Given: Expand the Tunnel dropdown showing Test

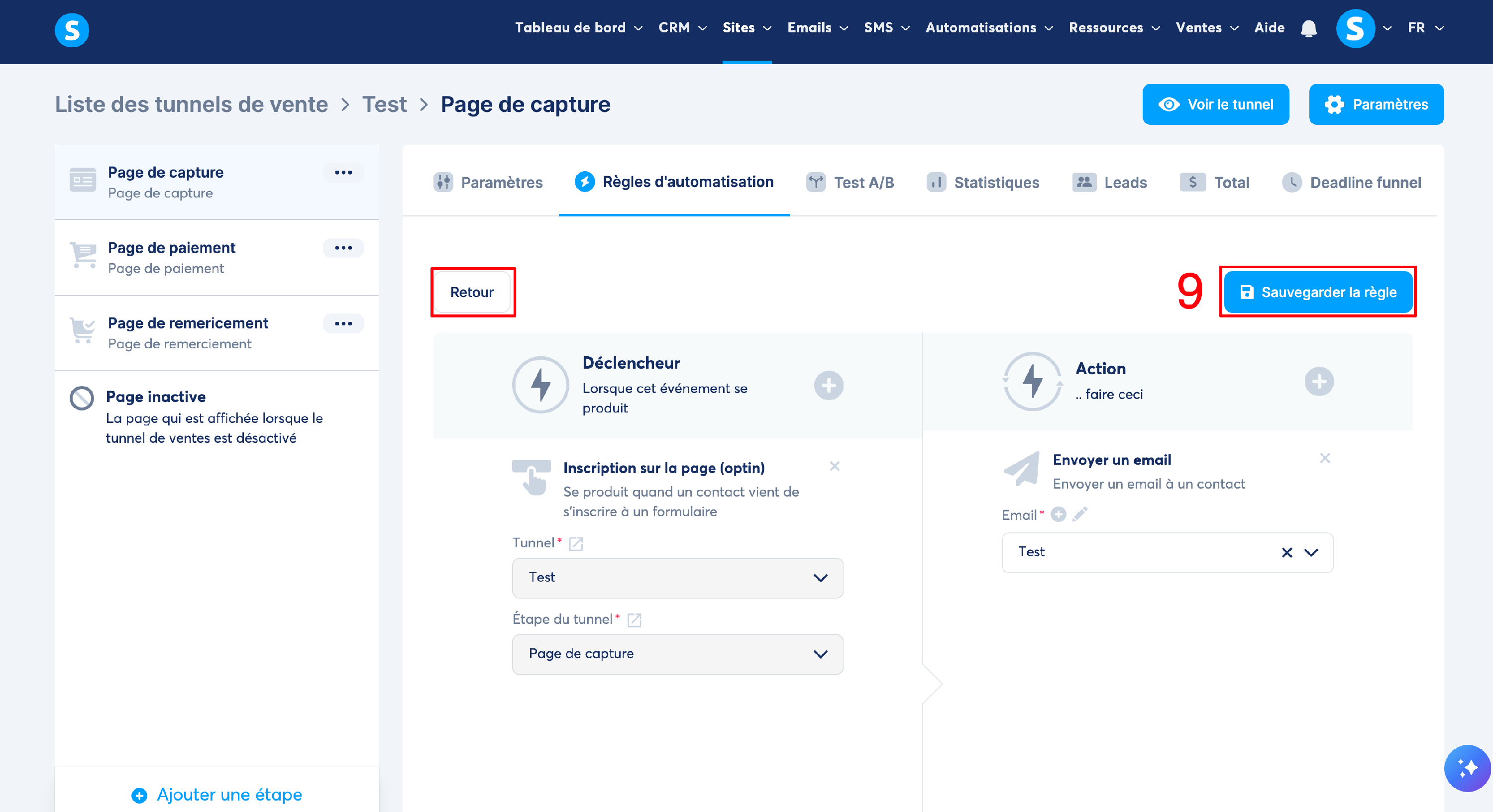Looking at the screenshot, I should pos(677,578).
